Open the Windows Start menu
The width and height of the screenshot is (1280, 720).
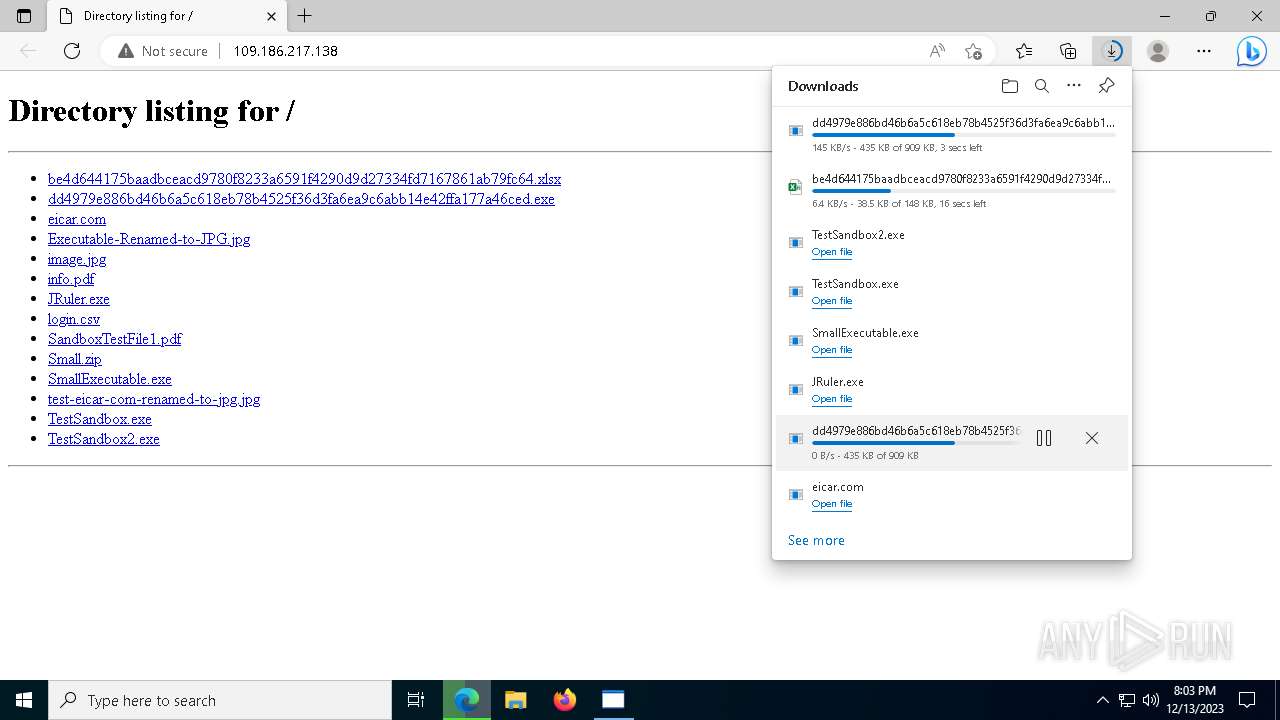[x=24, y=700]
